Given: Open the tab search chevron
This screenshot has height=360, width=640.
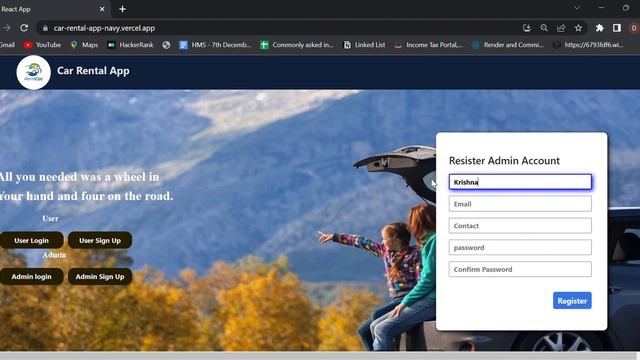Looking at the screenshot, I should click(577, 8).
